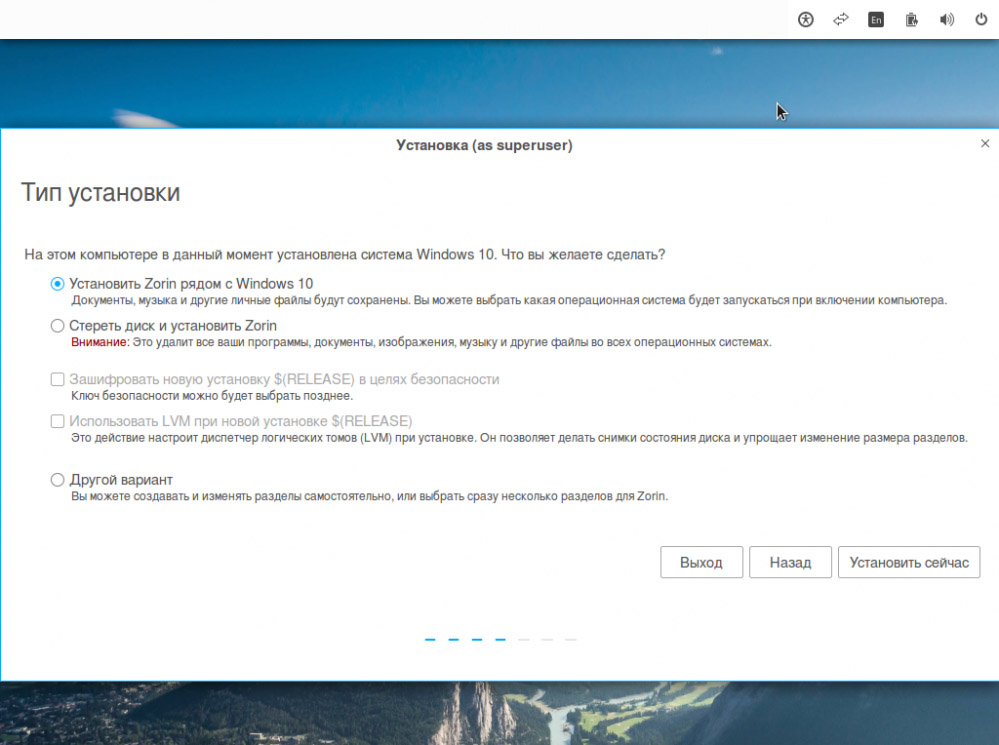This screenshot has width=999, height=745.
Task: Open the accessibility menu icon
Action: pyautogui.click(x=805, y=20)
